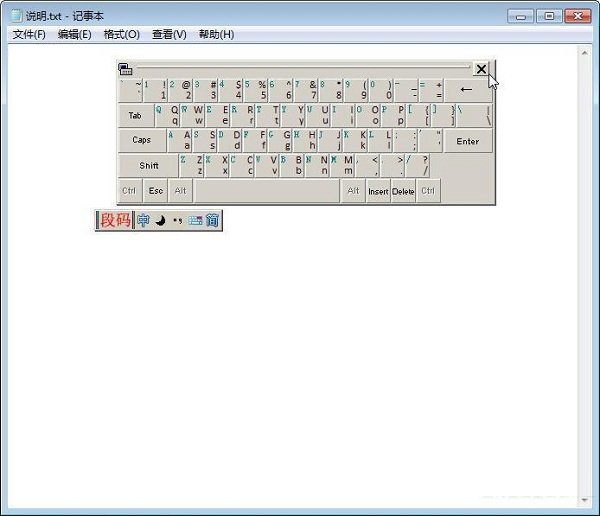Click the red 段码 input method logo

click(115, 220)
